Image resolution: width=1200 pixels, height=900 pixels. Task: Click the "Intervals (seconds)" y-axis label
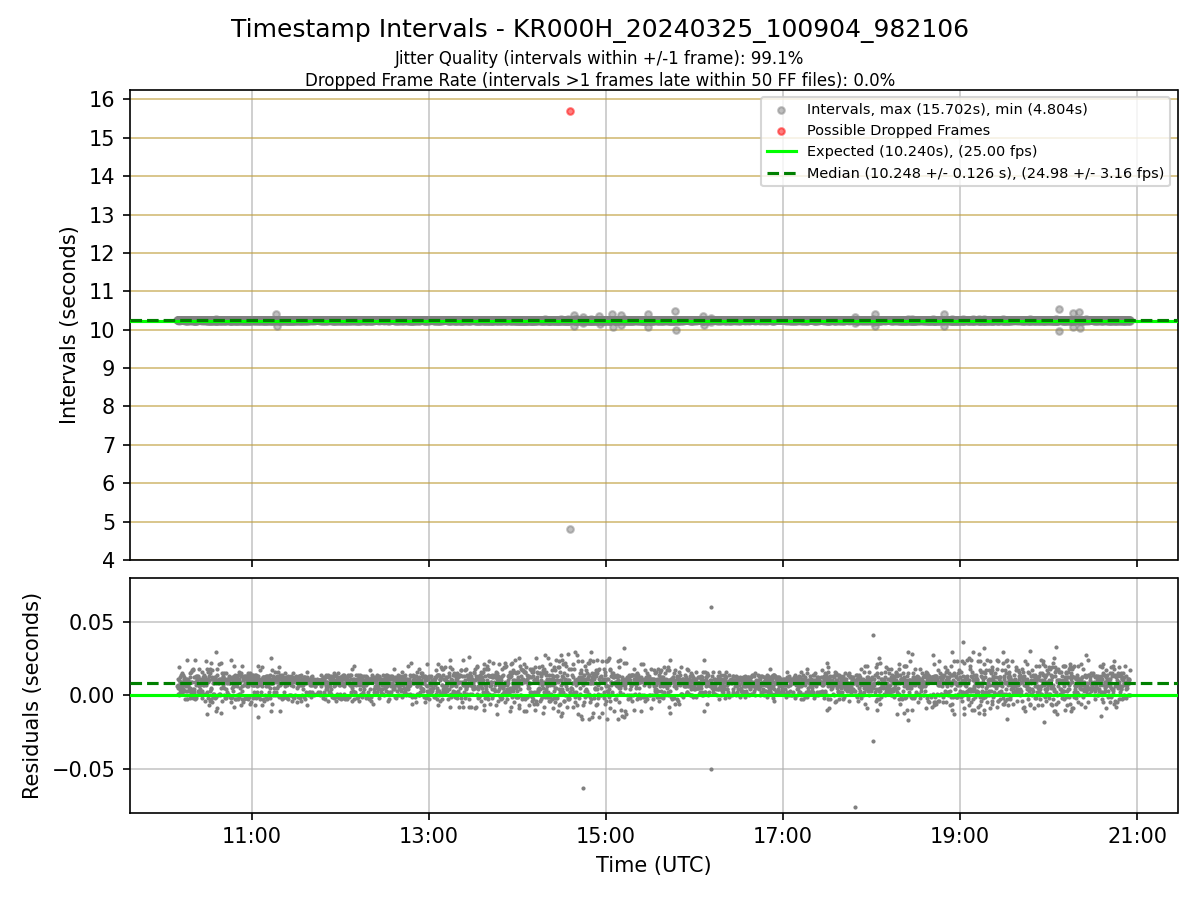tap(69, 325)
